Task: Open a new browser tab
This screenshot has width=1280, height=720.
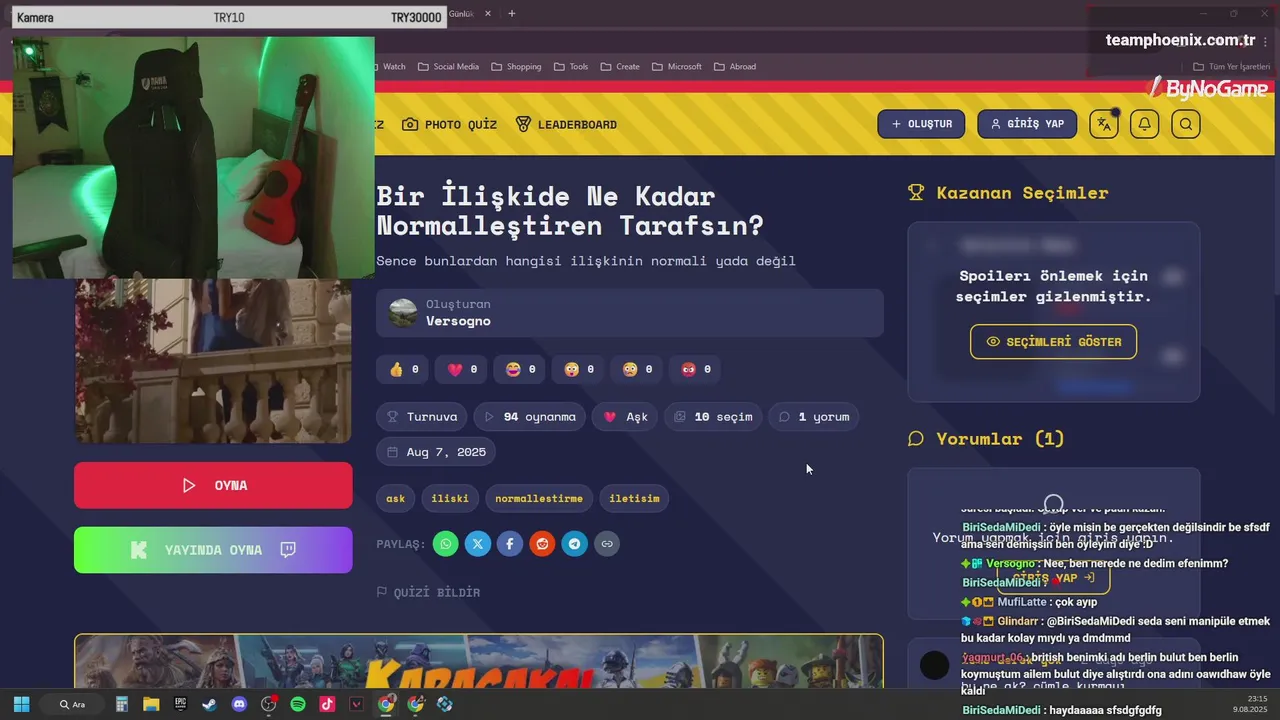Action: 512,14
